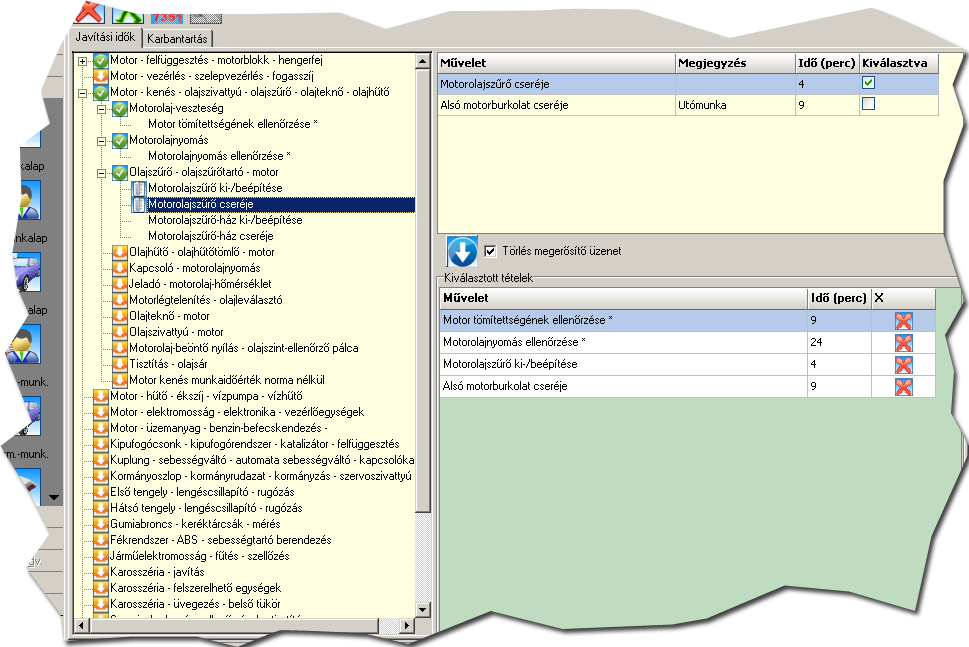Image resolution: width=969 pixels, height=647 pixels.
Task: Remove 'Motorolajnyomás ellenőrzése' row with red X
Action: click(x=904, y=342)
